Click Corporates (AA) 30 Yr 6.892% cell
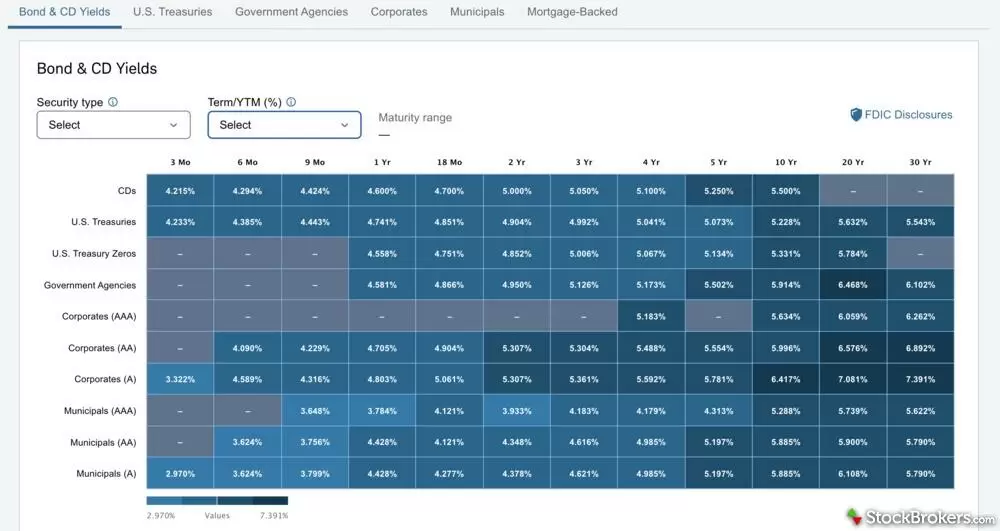This screenshot has height=531, width=1000. [x=920, y=348]
